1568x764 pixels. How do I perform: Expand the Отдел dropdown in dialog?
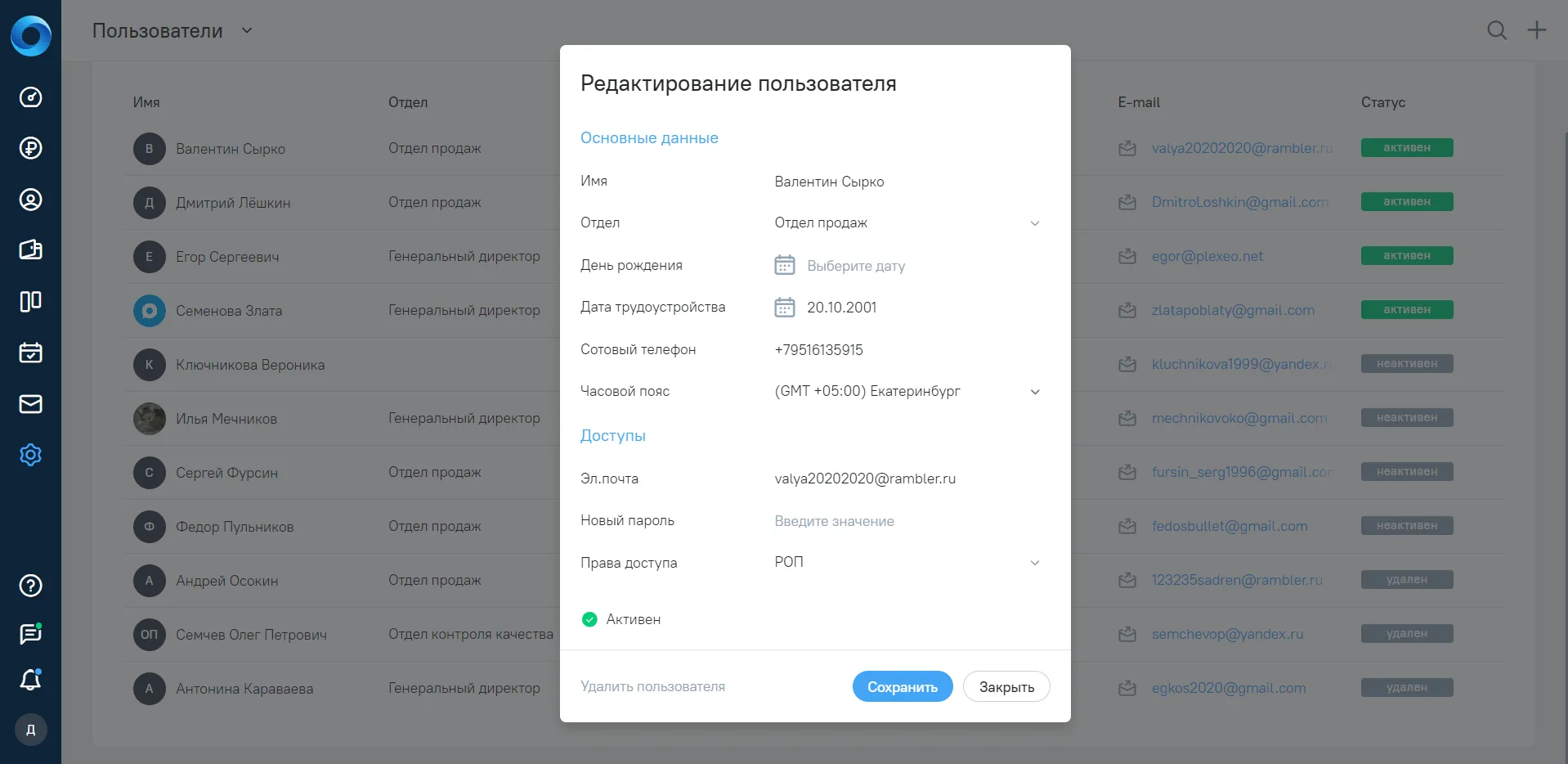click(x=907, y=222)
